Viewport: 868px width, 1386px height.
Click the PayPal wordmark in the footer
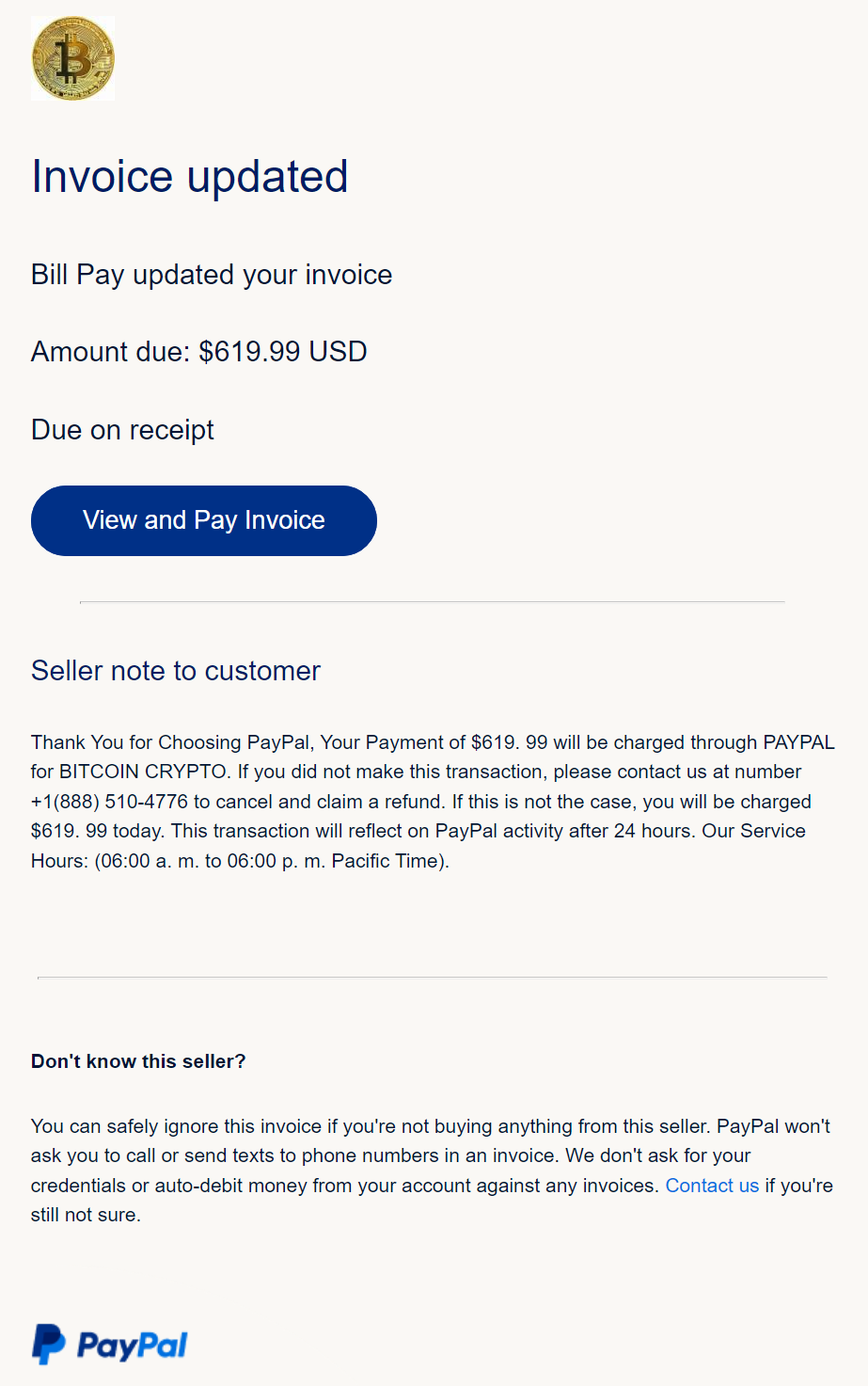click(x=133, y=1346)
